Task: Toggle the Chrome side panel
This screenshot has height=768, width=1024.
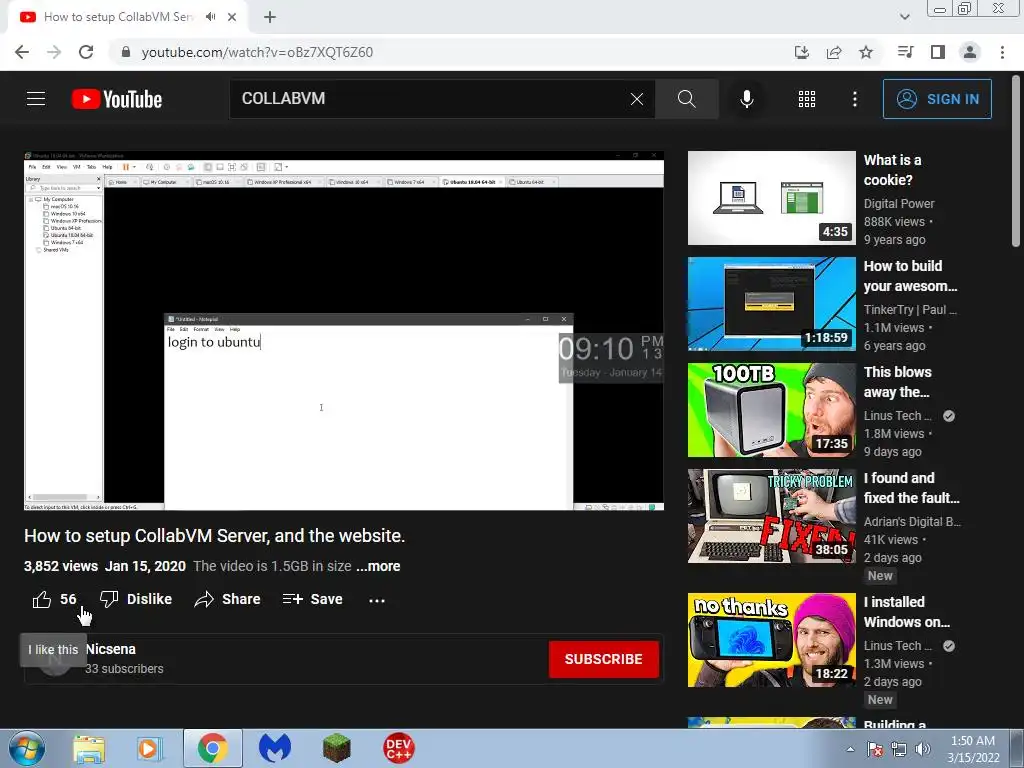Action: 938,52
